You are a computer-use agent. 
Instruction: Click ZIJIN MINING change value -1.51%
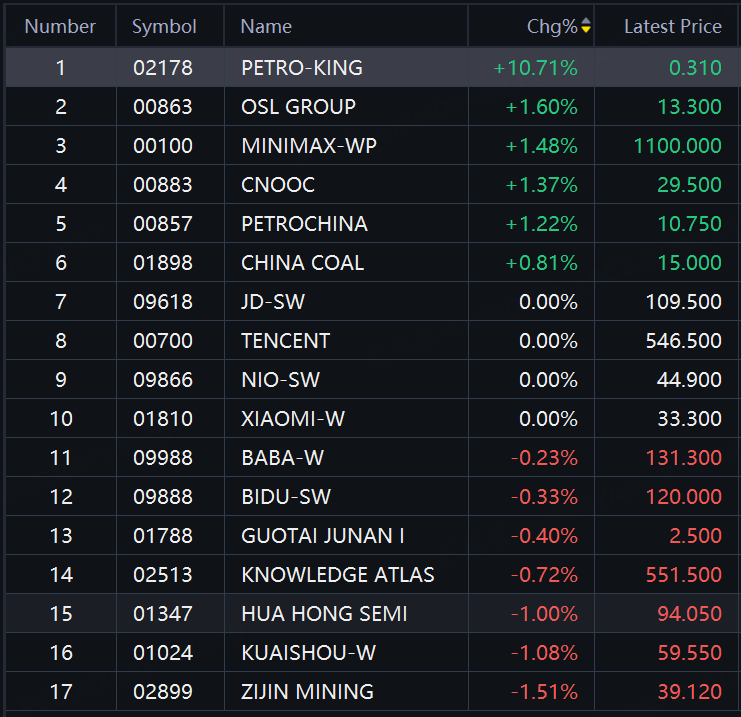point(544,692)
